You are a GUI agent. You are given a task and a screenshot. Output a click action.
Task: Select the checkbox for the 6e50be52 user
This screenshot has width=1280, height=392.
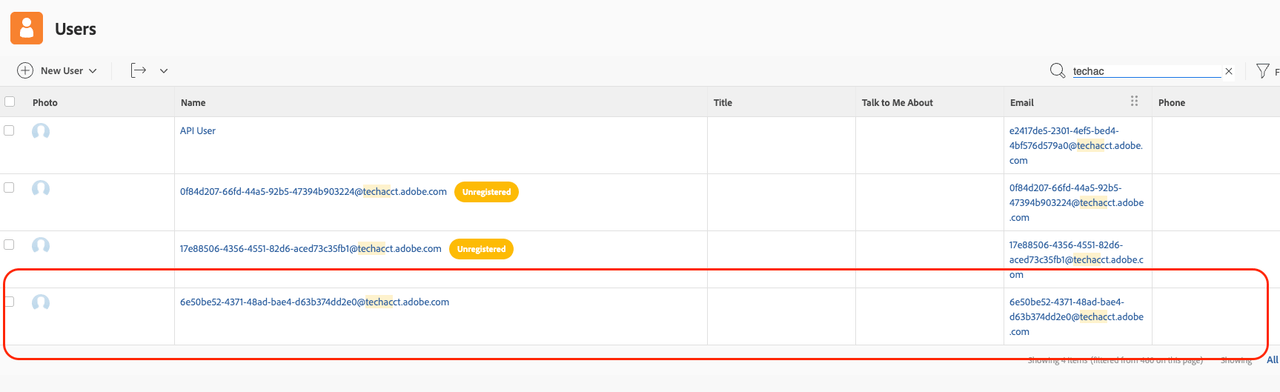coord(9,302)
